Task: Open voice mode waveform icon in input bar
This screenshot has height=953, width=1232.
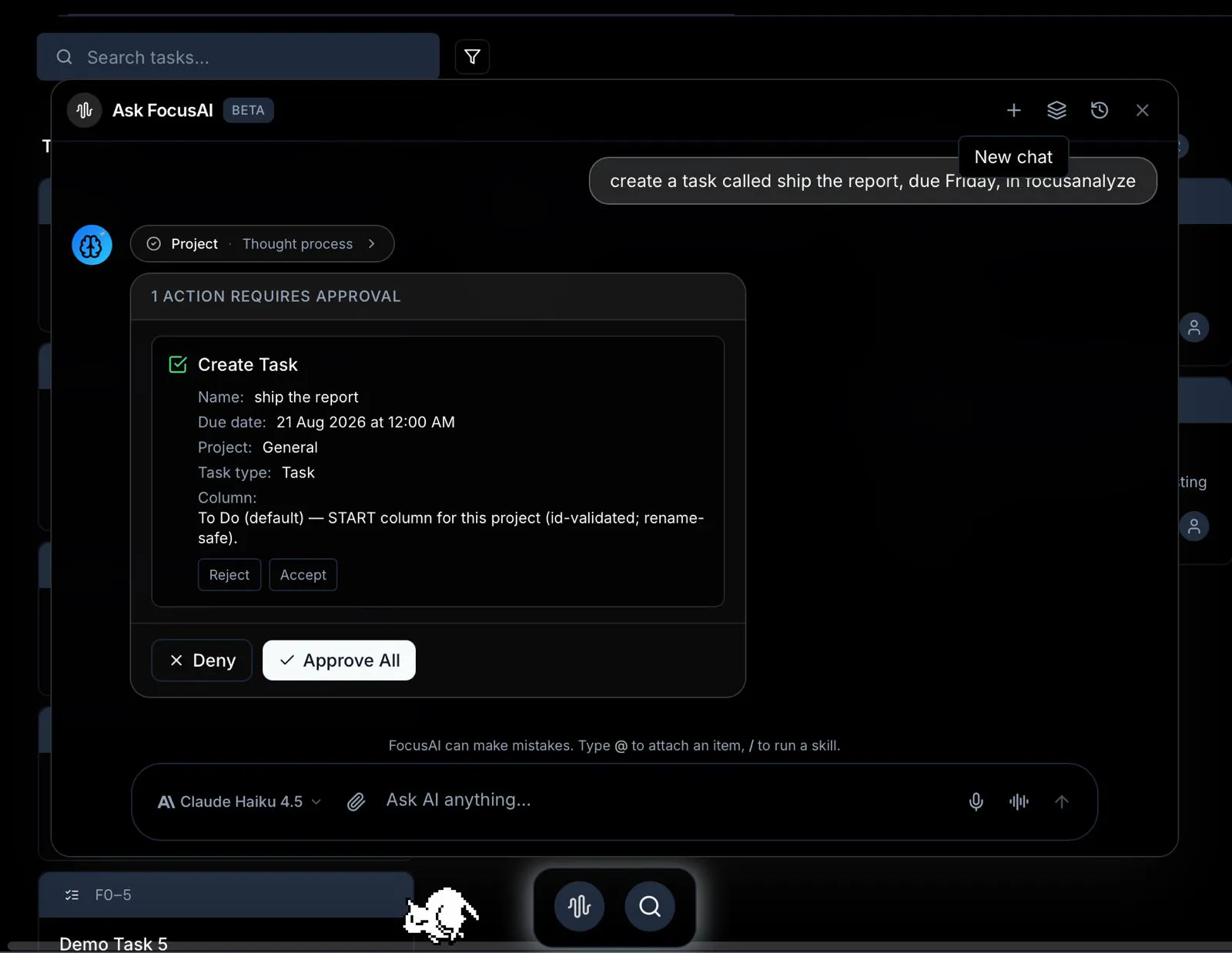Action: pos(1019,802)
